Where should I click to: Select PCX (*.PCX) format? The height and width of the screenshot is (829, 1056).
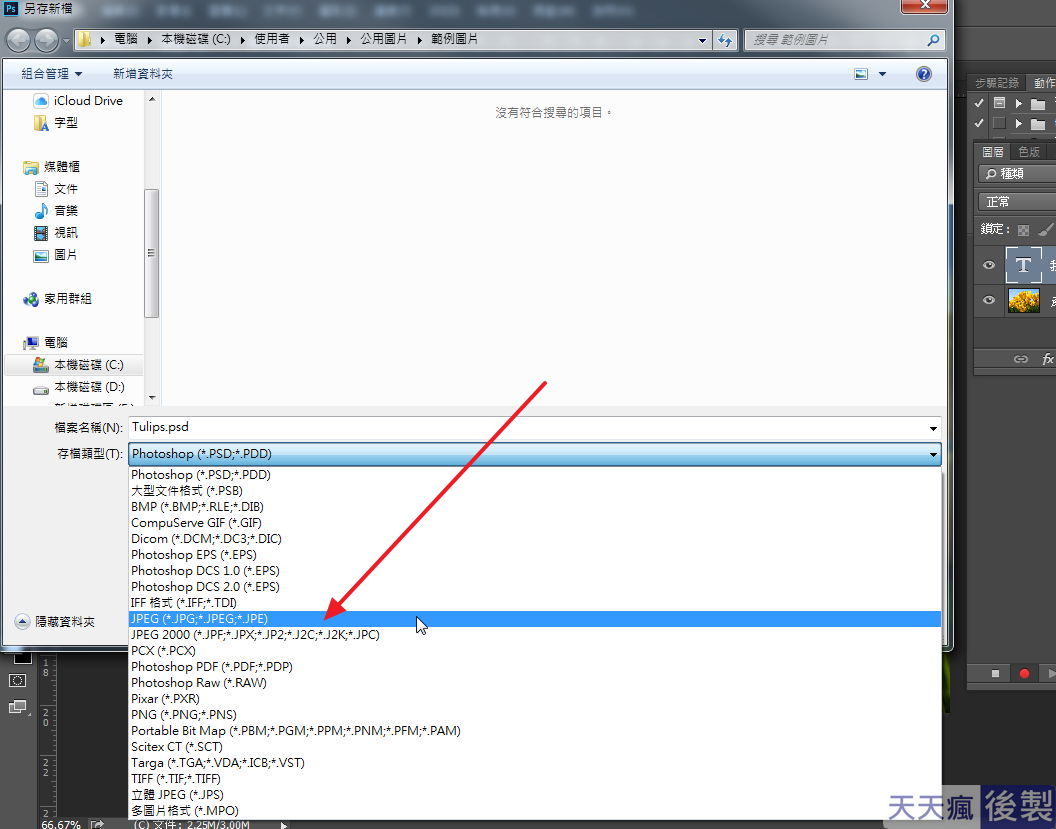pyautogui.click(x=535, y=651)
